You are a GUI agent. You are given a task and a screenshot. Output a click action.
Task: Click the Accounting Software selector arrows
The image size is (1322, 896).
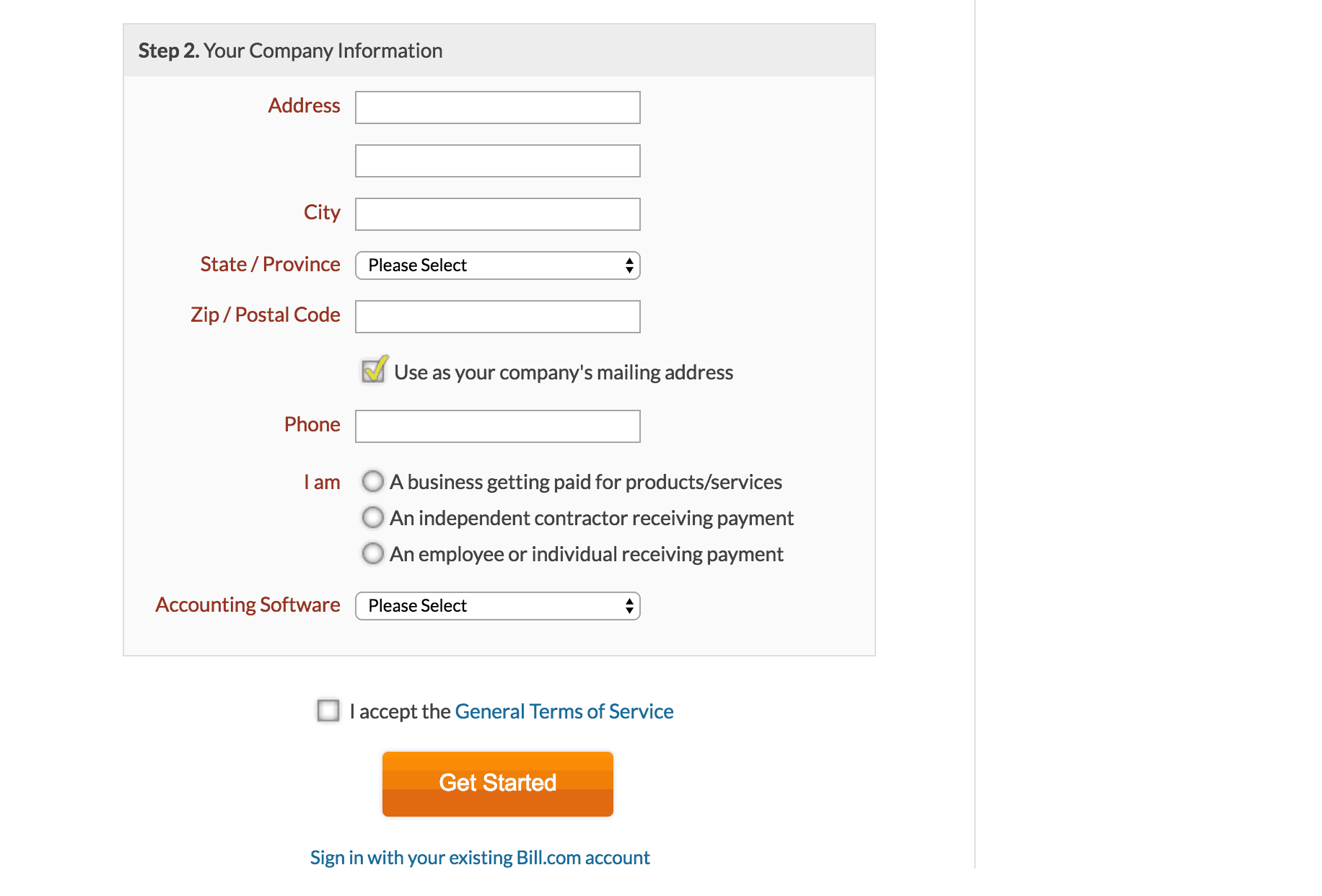(629, 606)
